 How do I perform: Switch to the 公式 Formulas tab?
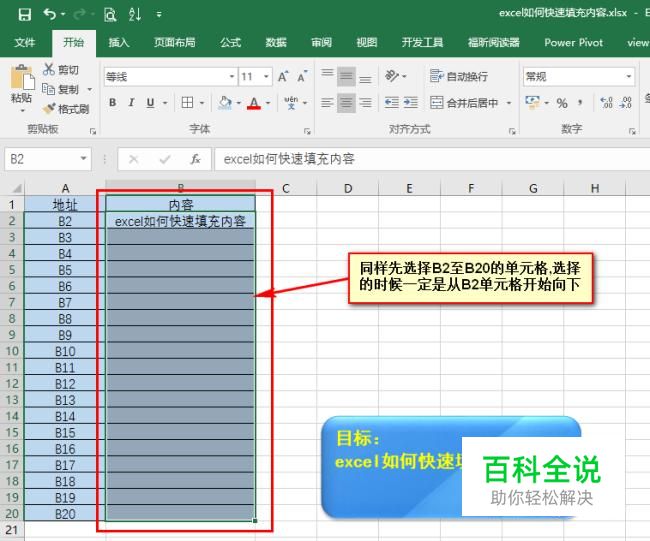tap(230, 42)
